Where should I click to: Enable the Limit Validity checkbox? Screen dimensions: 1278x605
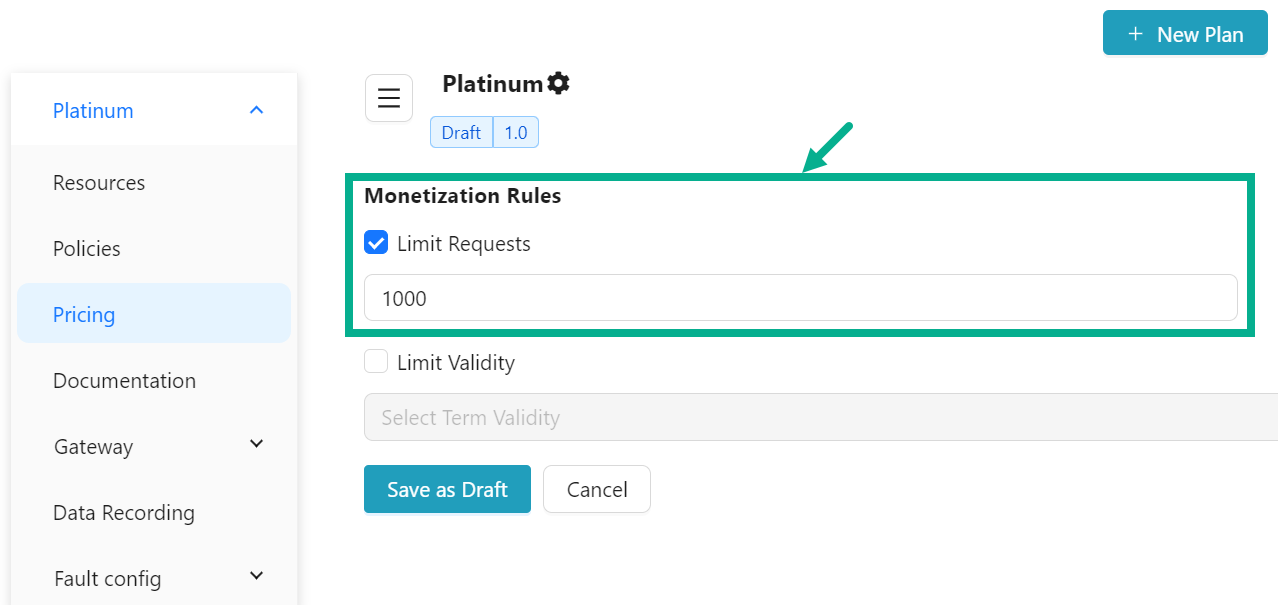pos(376,362)
